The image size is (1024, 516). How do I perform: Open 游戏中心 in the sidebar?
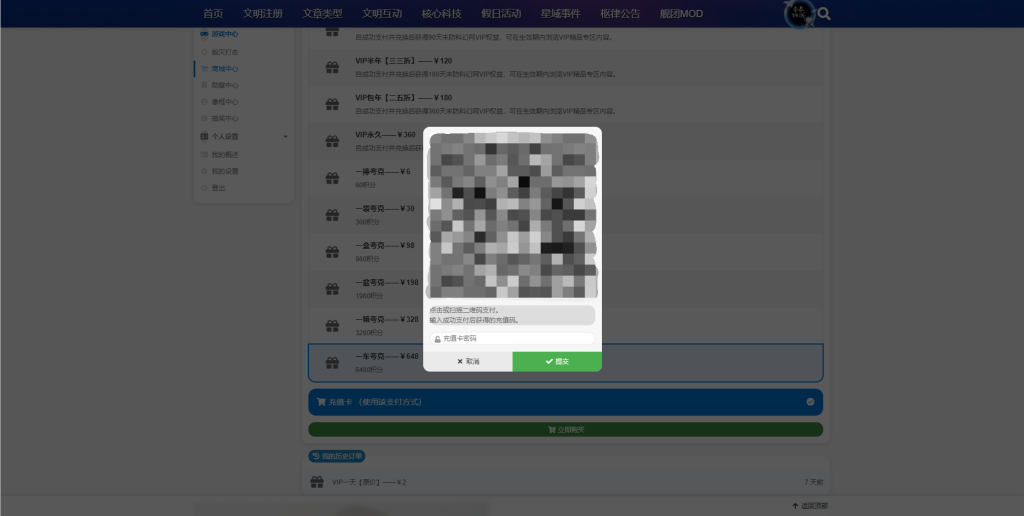tap(225, 34)
